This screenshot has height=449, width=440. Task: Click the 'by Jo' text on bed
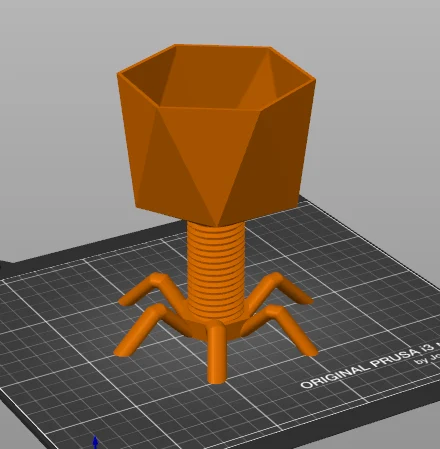428,359
